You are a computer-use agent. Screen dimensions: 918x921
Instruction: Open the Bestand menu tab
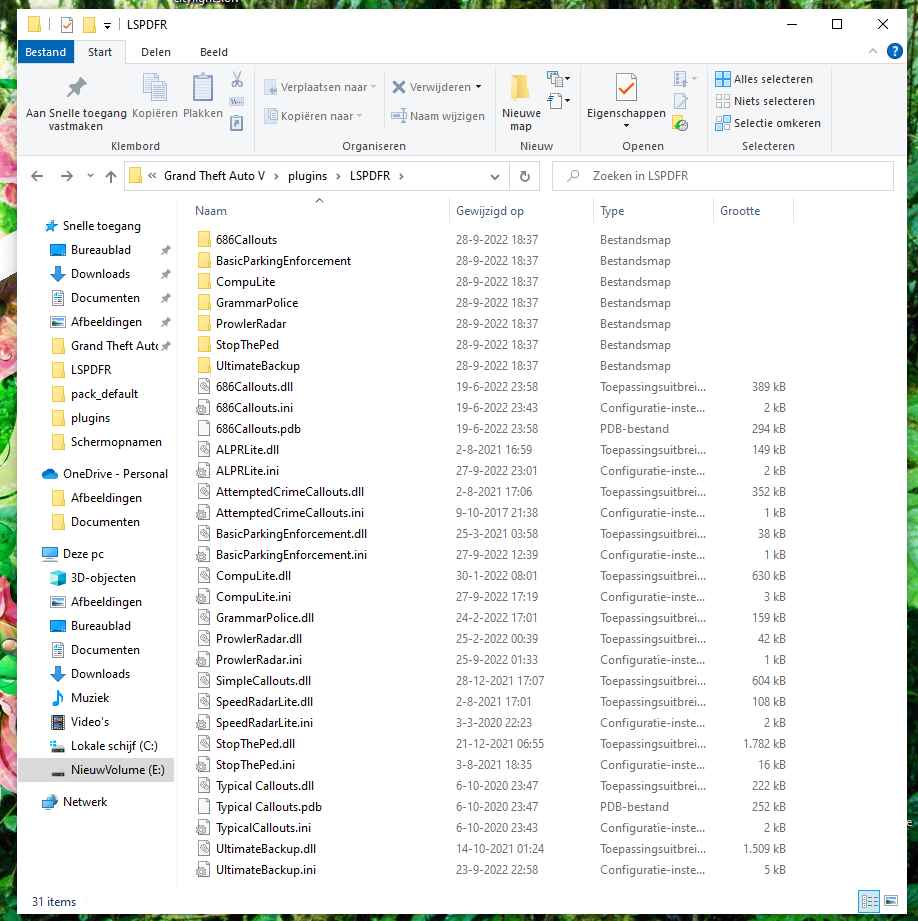[45, 52]
